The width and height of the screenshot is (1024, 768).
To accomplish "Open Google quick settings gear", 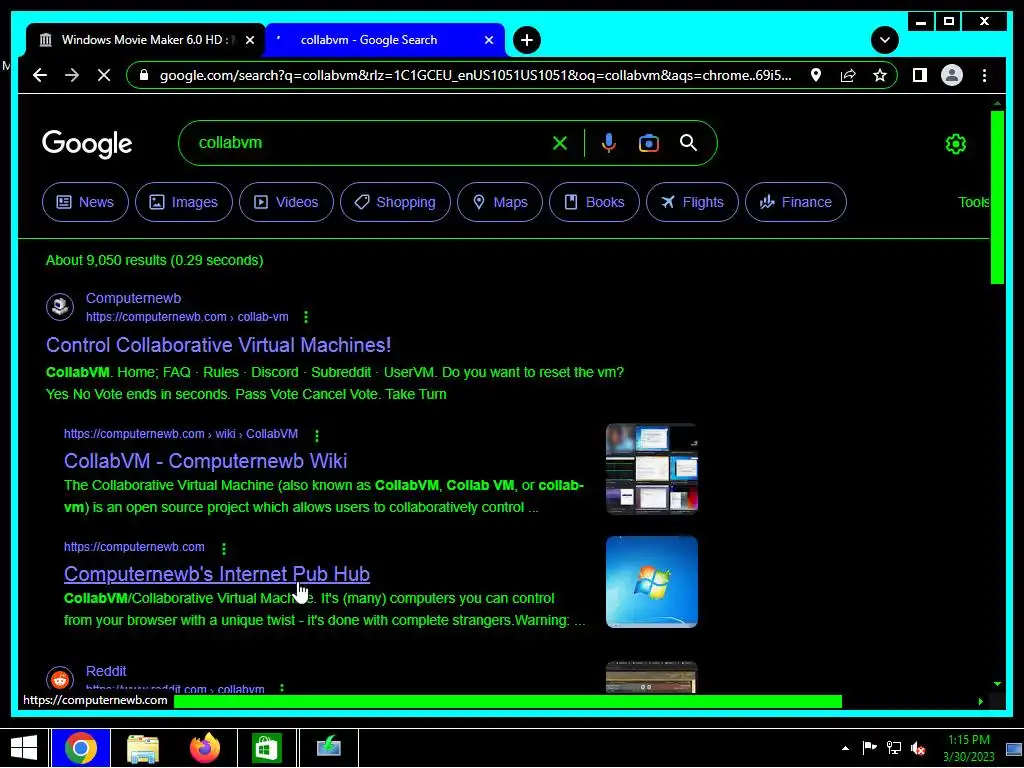I will pyautogui.click(x=955, y=144).
